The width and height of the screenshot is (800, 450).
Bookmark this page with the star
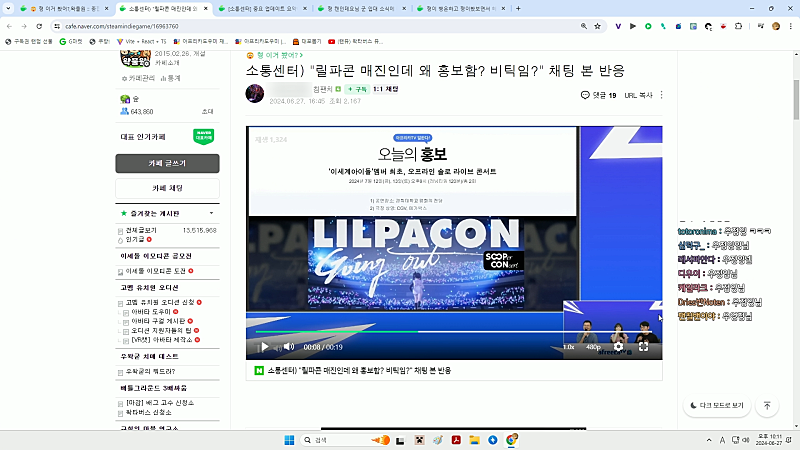[597, 26]
